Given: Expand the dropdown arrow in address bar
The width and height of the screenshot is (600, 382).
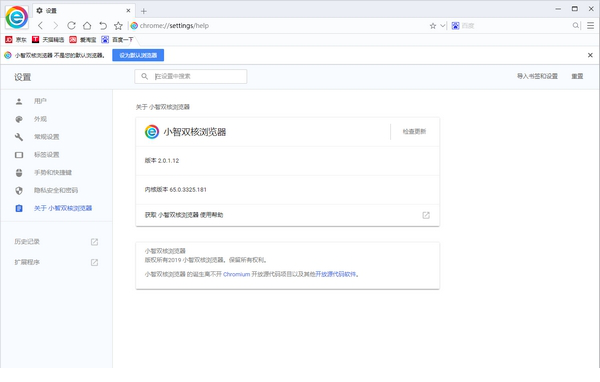Looking at the screenshot, I should click(442, 26).
